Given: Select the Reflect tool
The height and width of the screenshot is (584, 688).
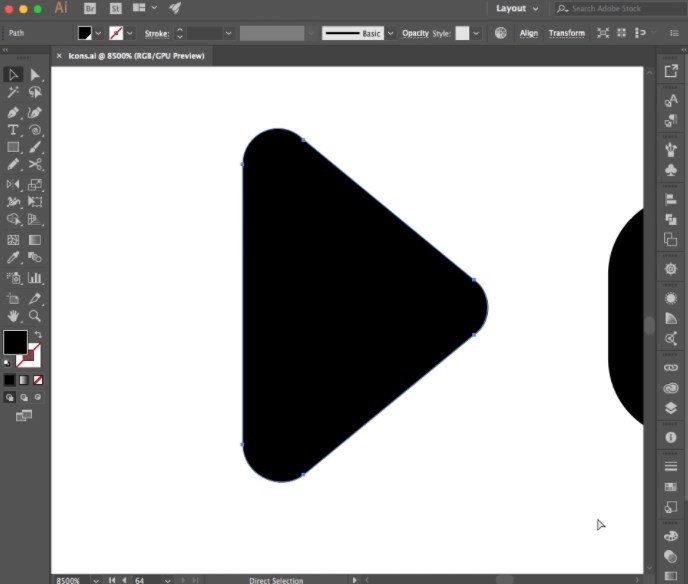Looking at the screenshot, I should [13, 184].
